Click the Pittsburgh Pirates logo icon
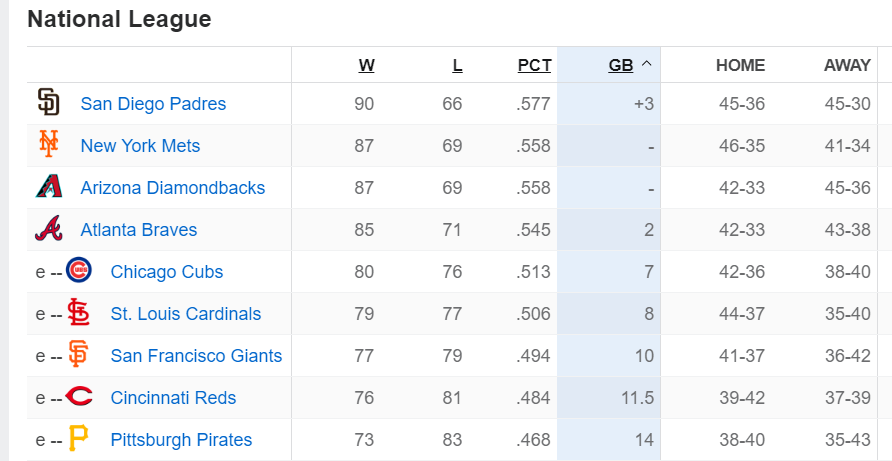 pyautogui.click(x=78, y=439)
